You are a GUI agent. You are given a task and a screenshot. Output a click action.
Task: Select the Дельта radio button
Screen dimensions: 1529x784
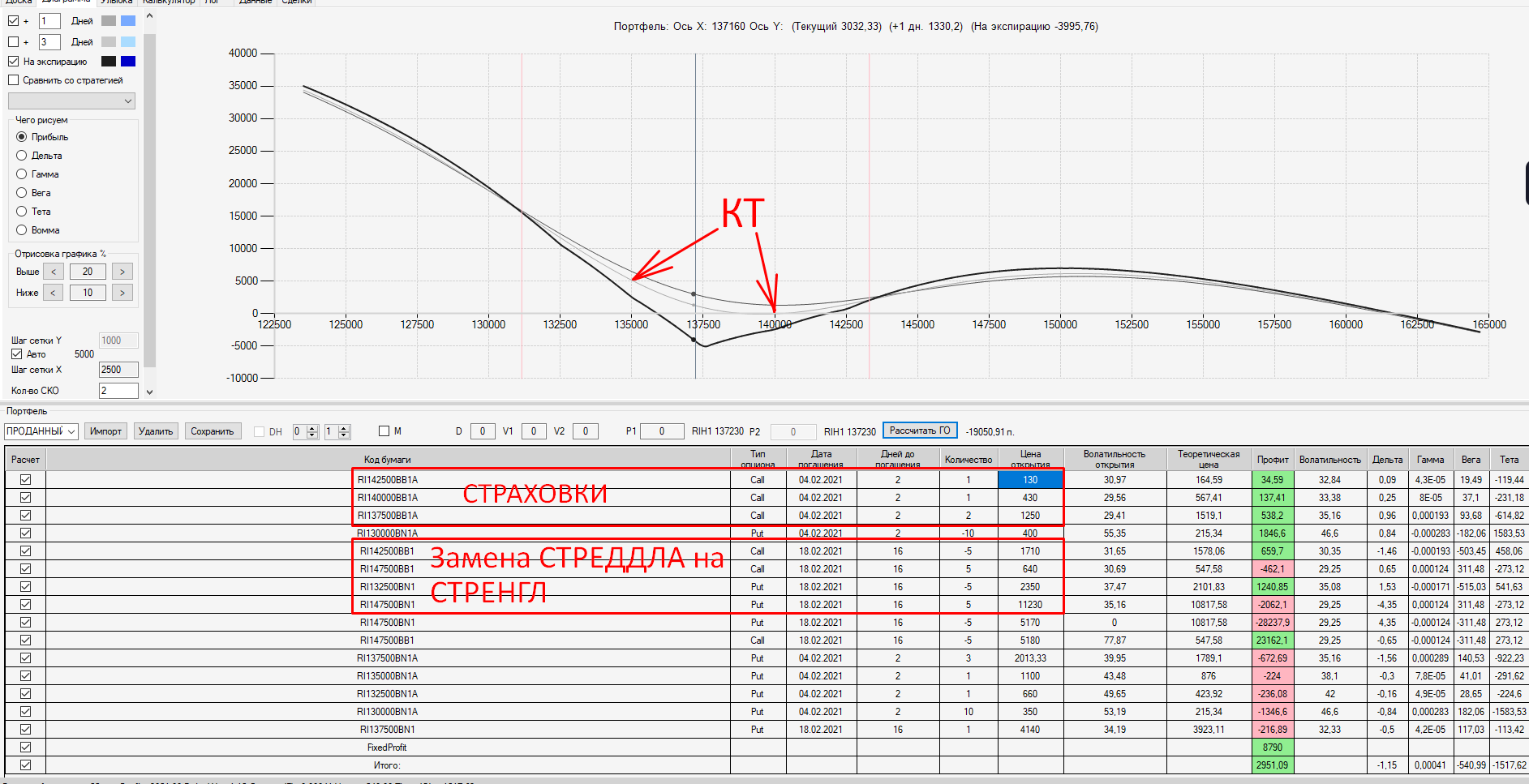(x=22, y=156)
